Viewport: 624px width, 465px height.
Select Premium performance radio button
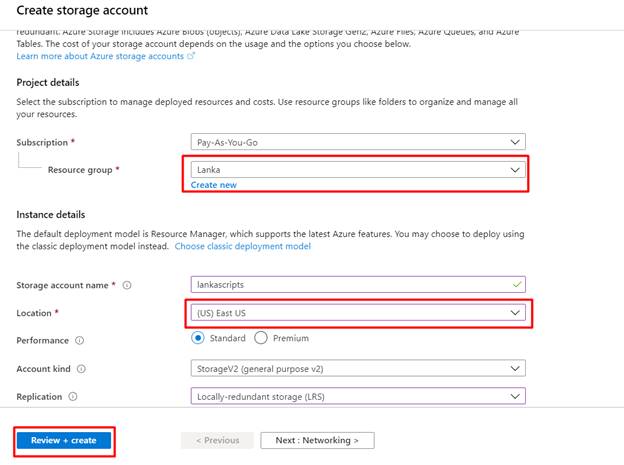pyautogui.click(x=262, y=338)
